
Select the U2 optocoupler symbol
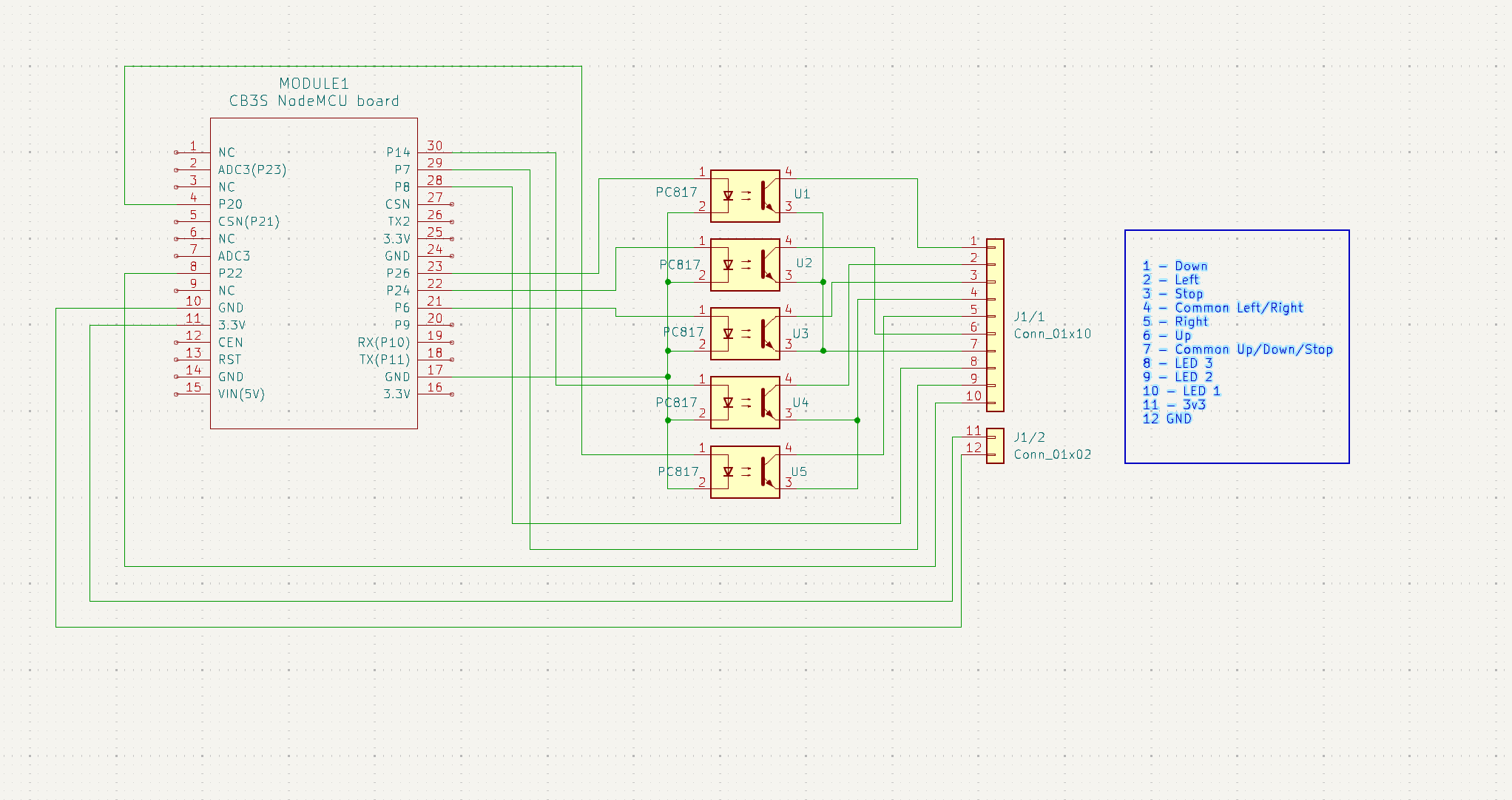[x=745, y=265]
